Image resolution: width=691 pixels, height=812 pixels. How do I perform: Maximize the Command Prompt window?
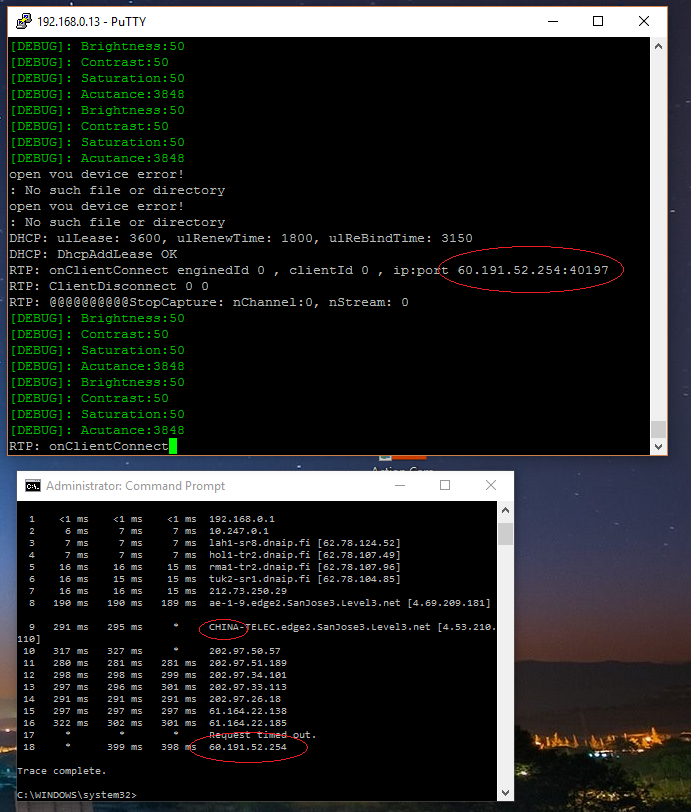[445, 486]
